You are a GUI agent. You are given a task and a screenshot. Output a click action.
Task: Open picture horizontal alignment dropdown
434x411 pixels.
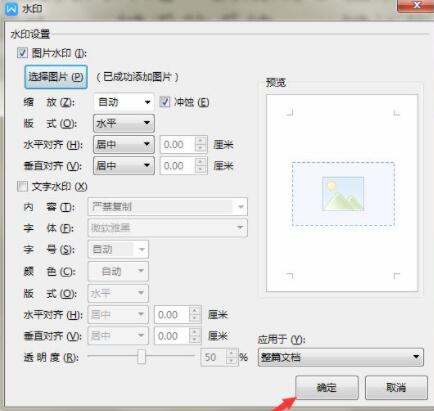click(x=124, y=144)
